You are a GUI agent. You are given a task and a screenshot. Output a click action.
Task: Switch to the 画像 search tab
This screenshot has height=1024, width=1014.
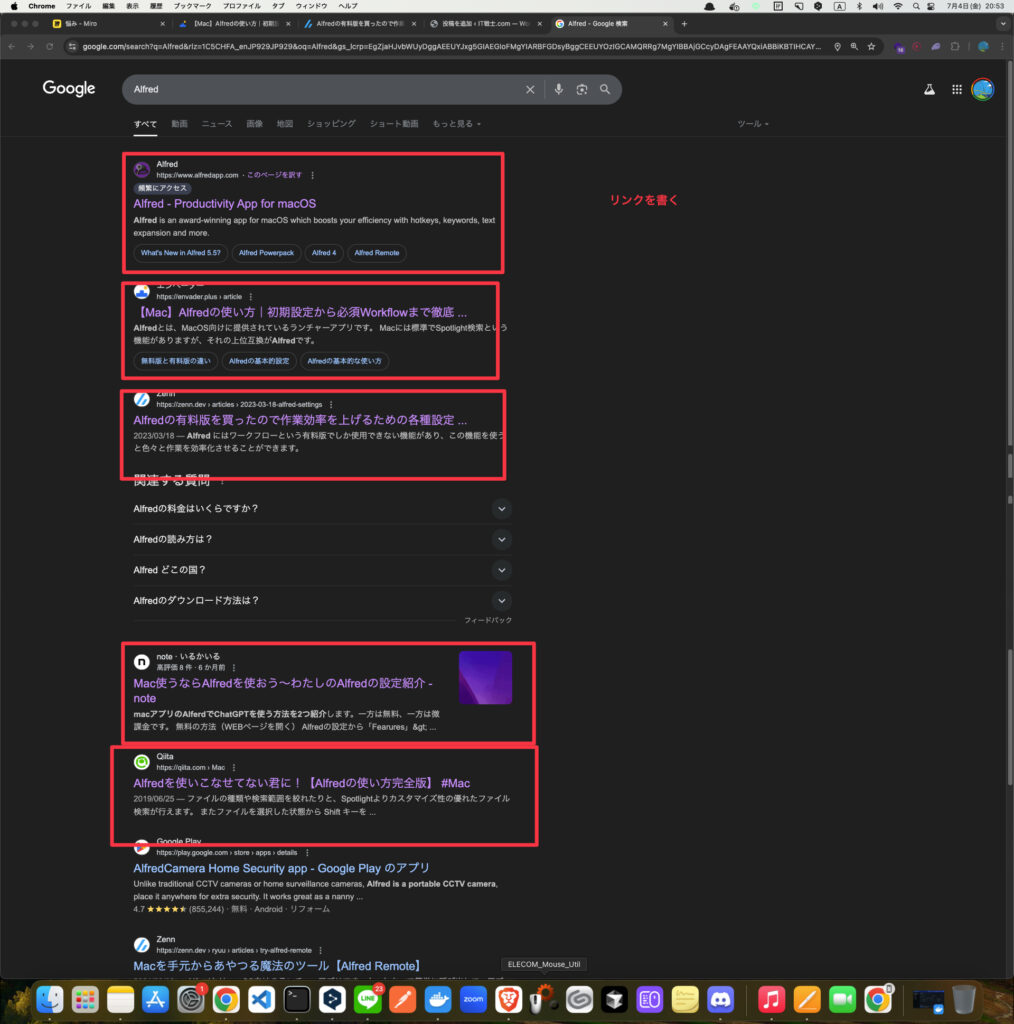click(x=254, y=124)
